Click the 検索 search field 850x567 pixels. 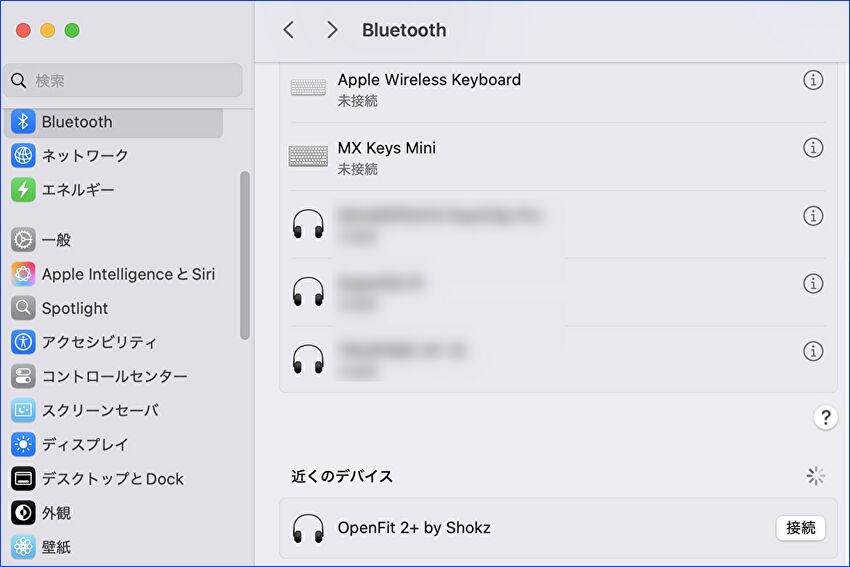click(125, 80)
